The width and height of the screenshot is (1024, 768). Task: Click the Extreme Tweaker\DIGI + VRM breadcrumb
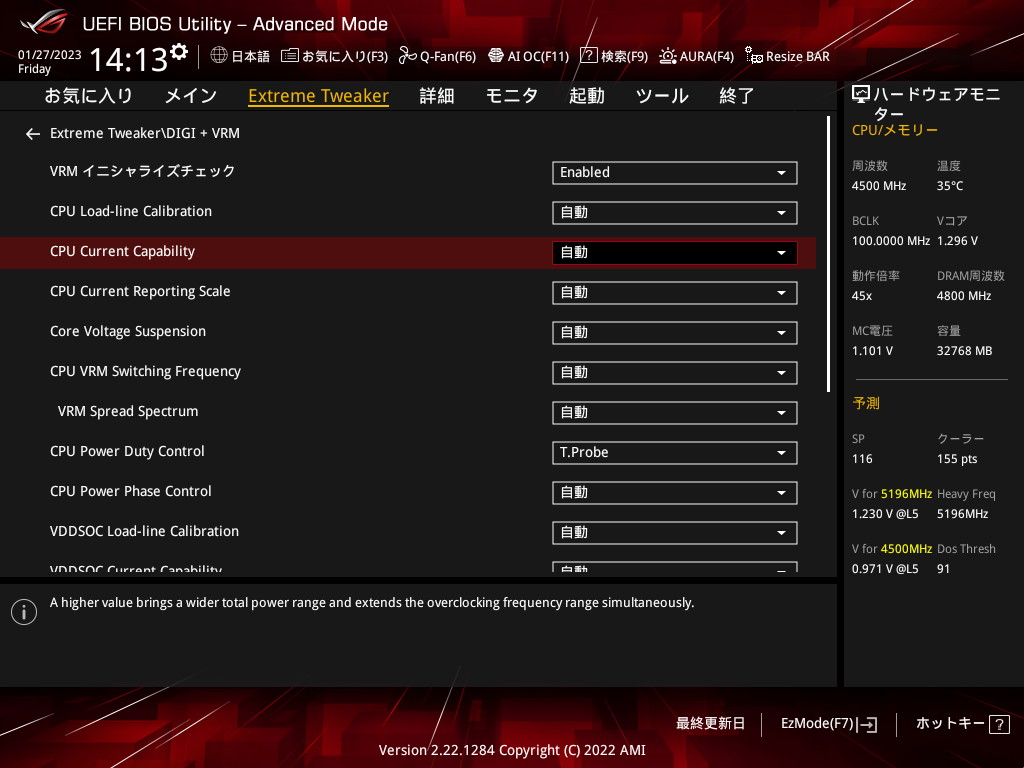[x=145, y=134]
